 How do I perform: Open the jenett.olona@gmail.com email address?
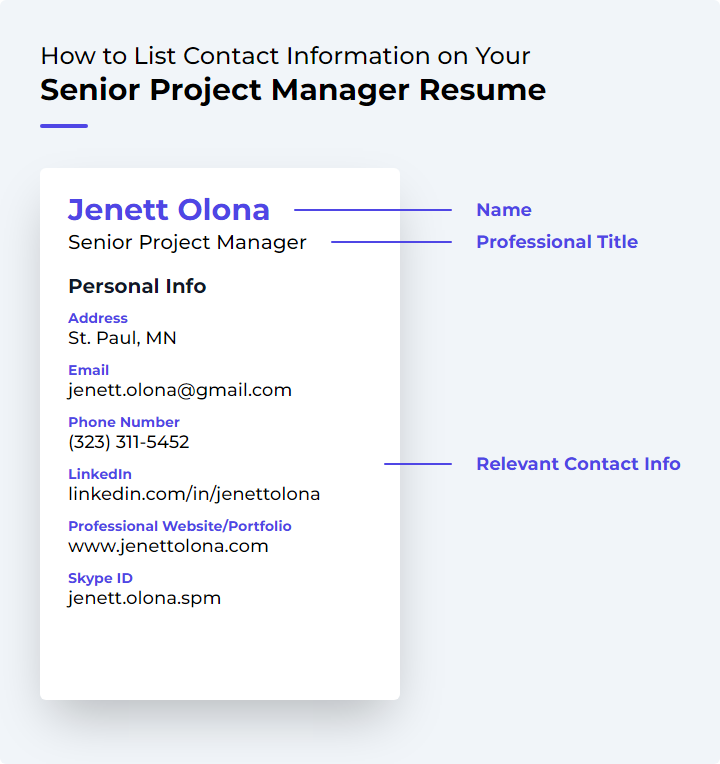180,391
